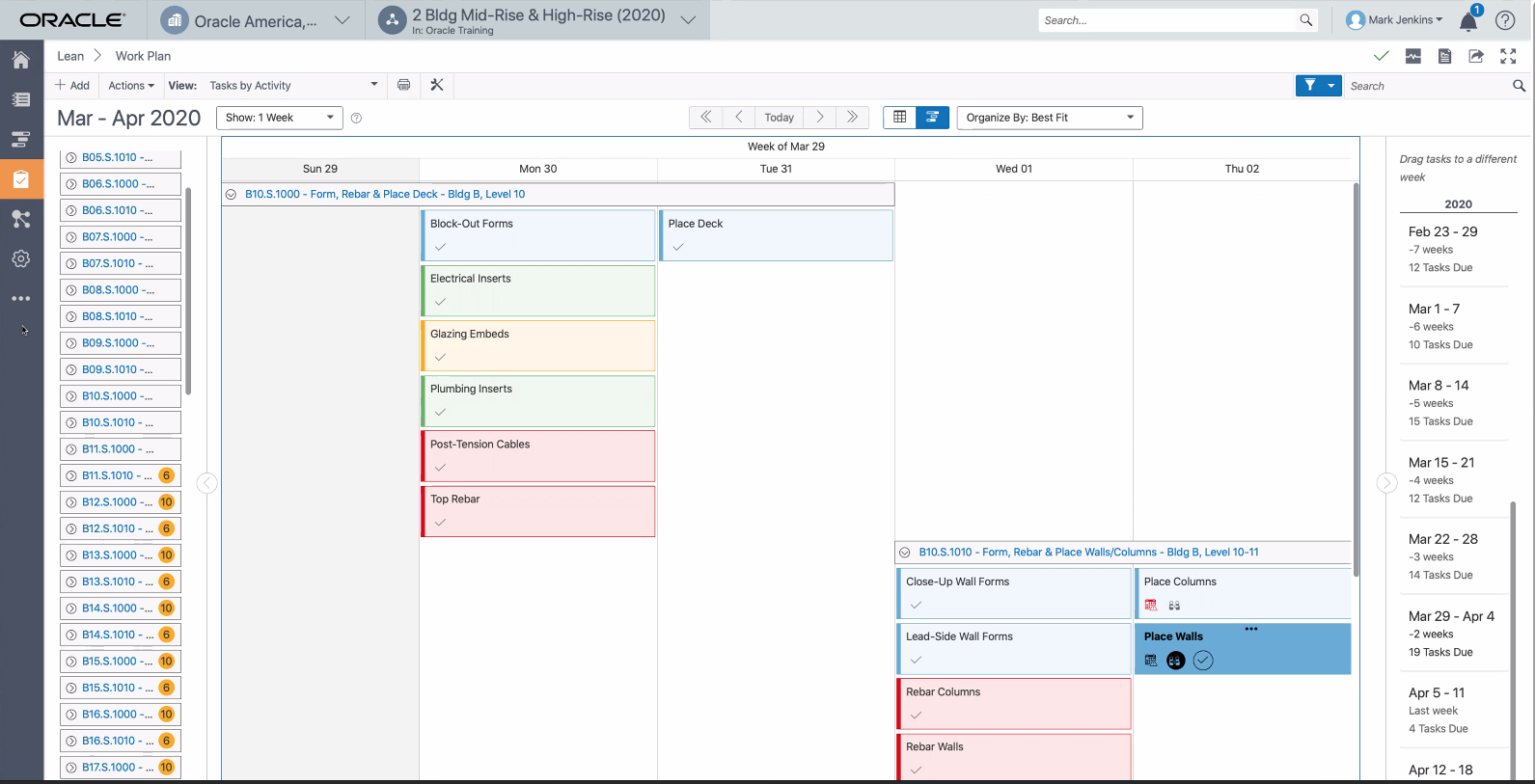
Task: Click the Add button
Action: 72,85
